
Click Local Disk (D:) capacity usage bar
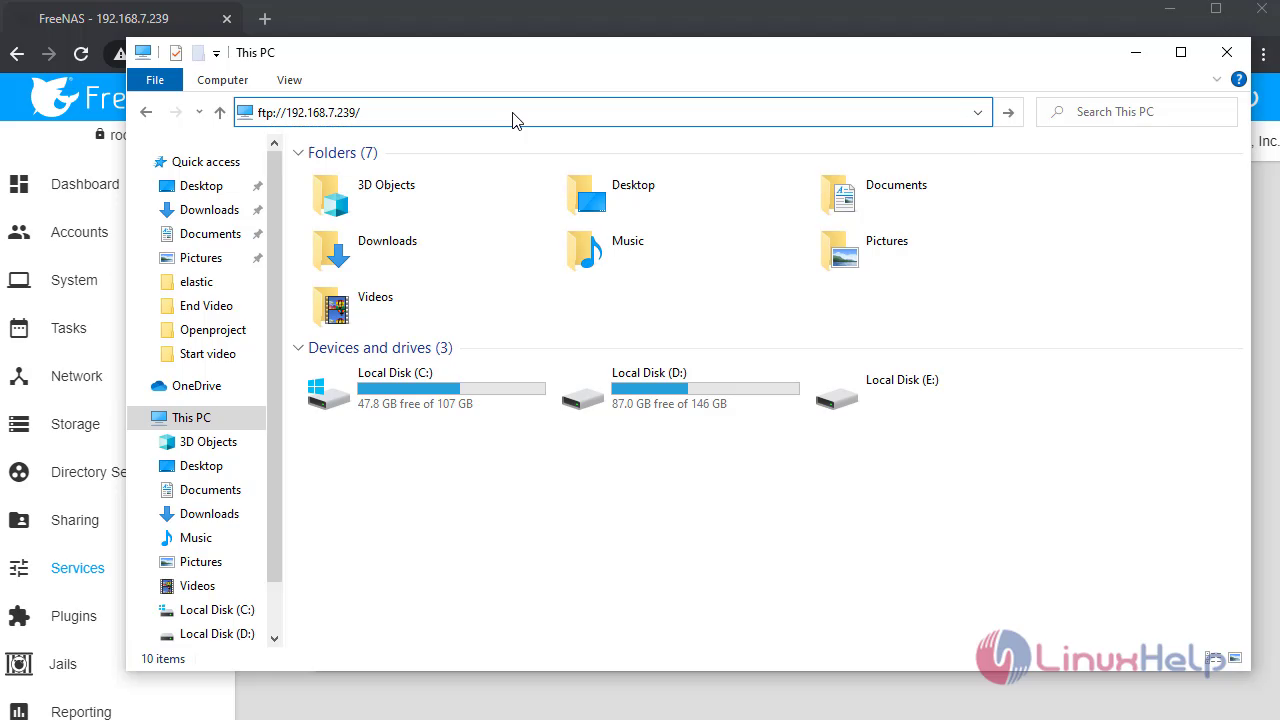click(705, 388)
